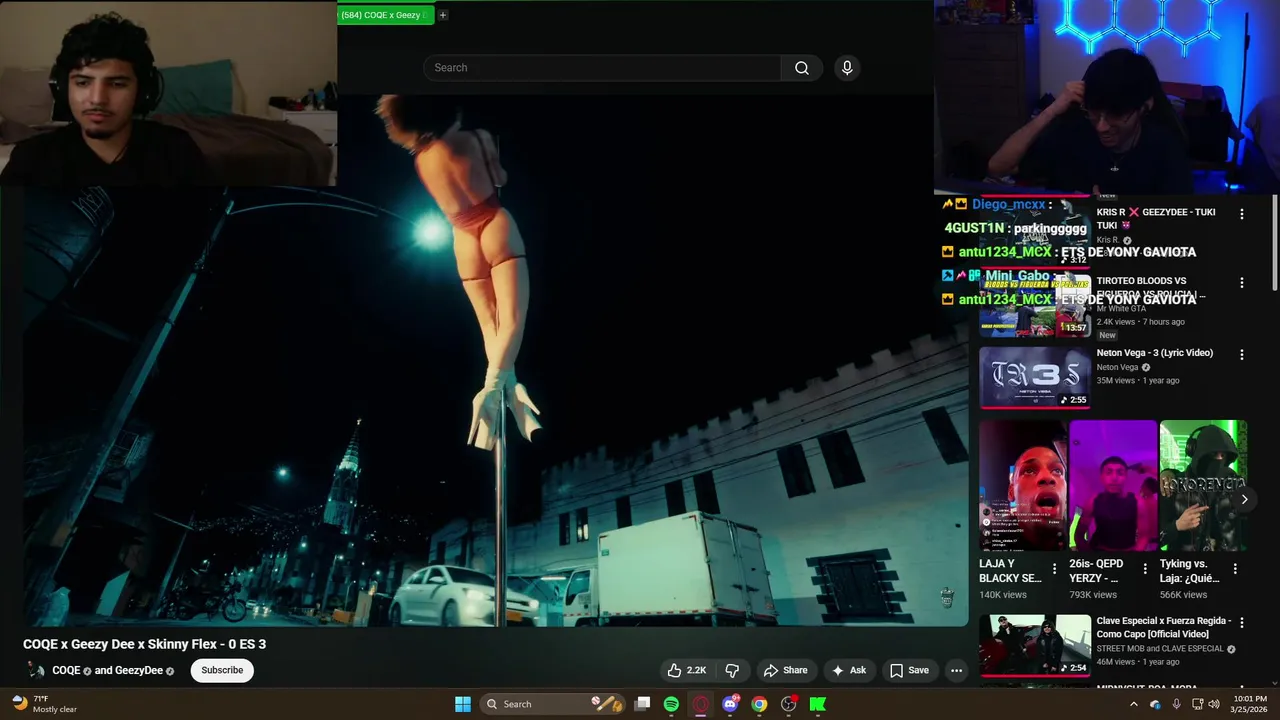Open options menu for Clave Especial video

coord(1242,623)
